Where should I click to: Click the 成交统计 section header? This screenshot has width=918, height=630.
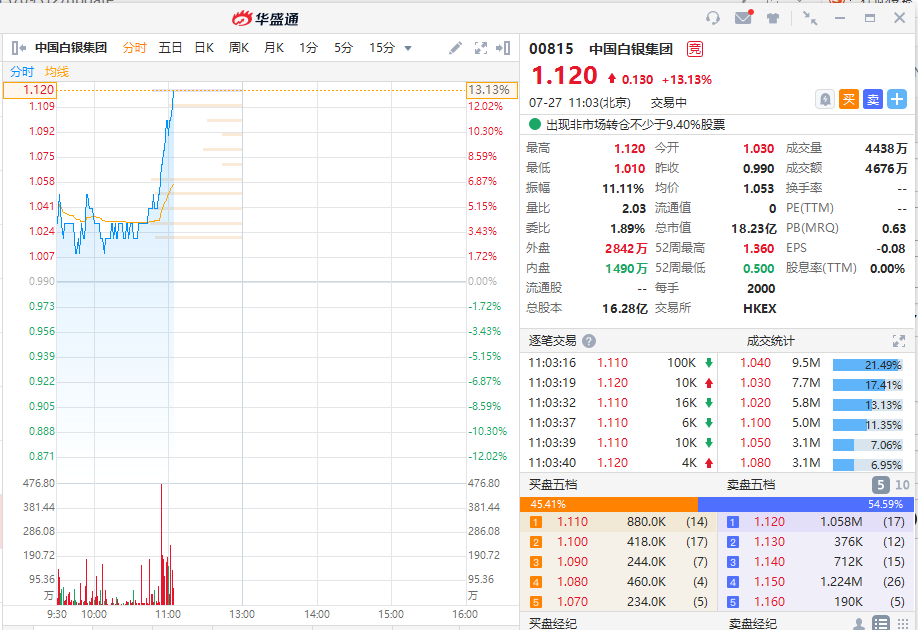(770, 341)
